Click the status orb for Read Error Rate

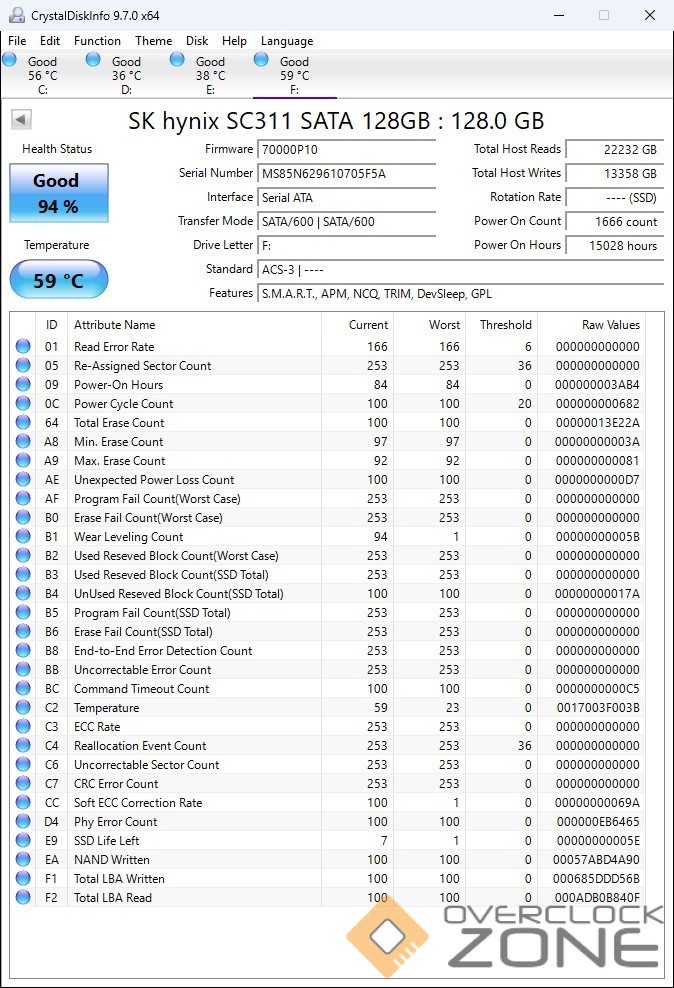pyautogui.click(x=23, y=347)
